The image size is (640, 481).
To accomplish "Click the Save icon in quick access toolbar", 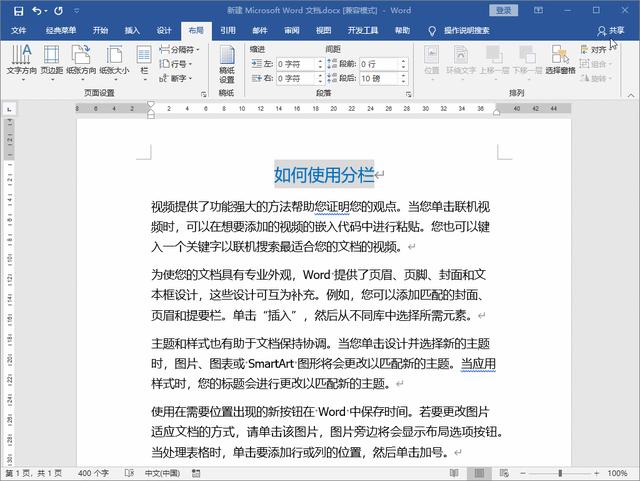I will (18, 11).
